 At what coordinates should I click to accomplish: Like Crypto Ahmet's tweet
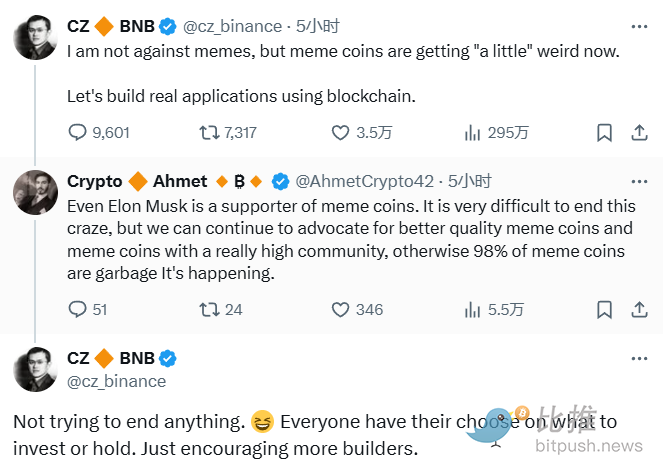tap(341, 309)
